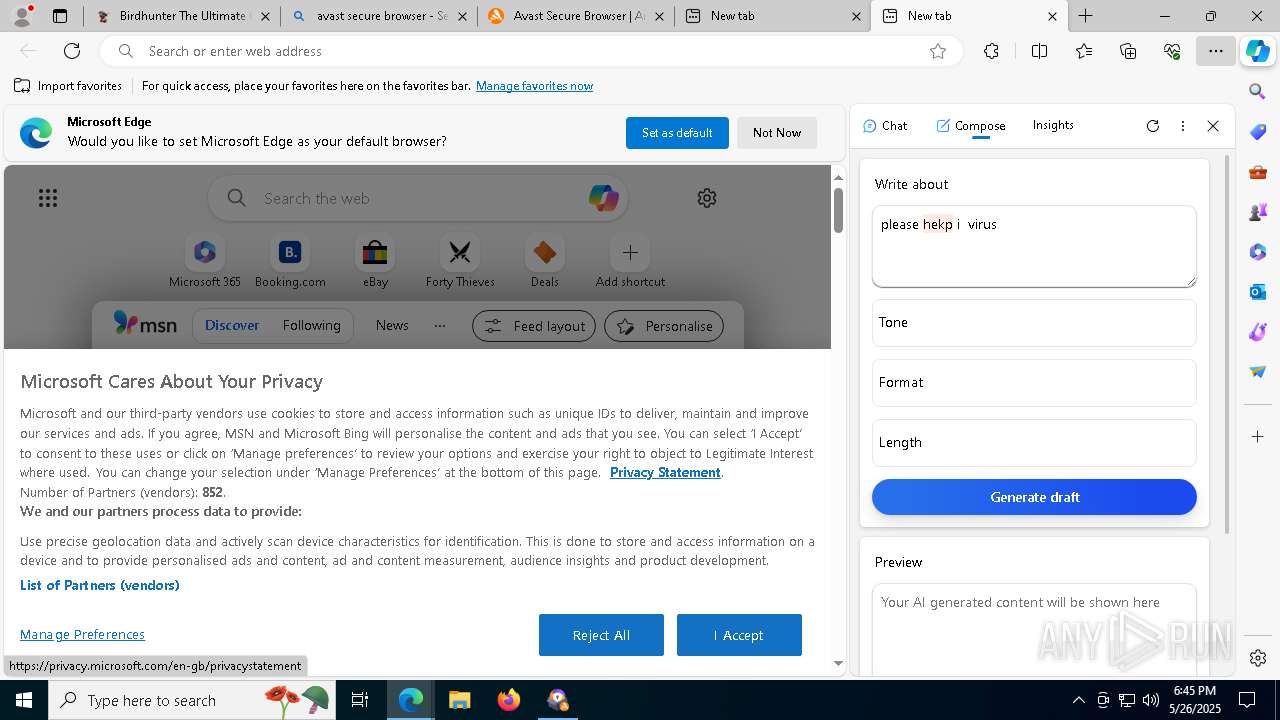The width and height of the screenshot is (1280, 720).
Task: Switch to the Compose tab
Action: click(971, 126)
